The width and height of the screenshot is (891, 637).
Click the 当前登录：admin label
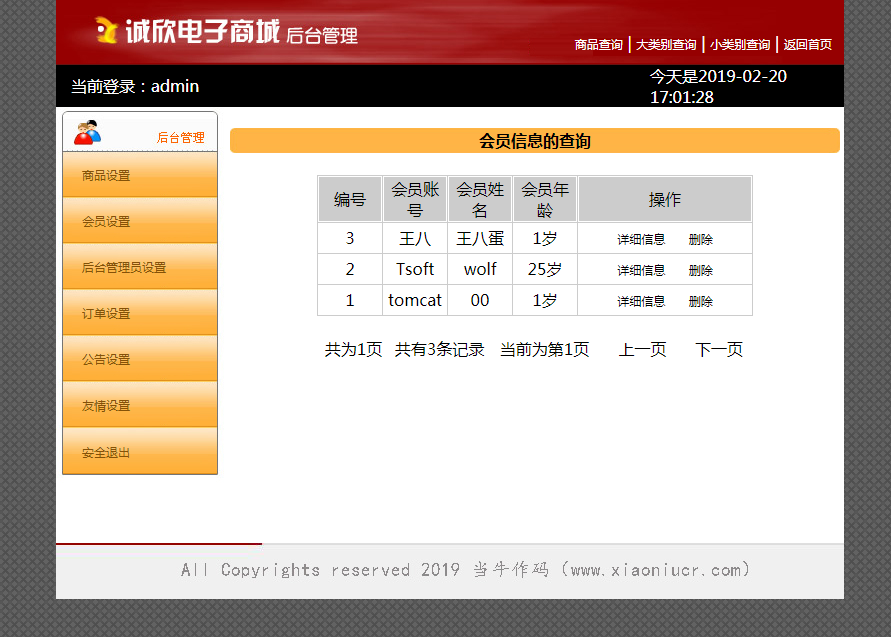point(135,86)
